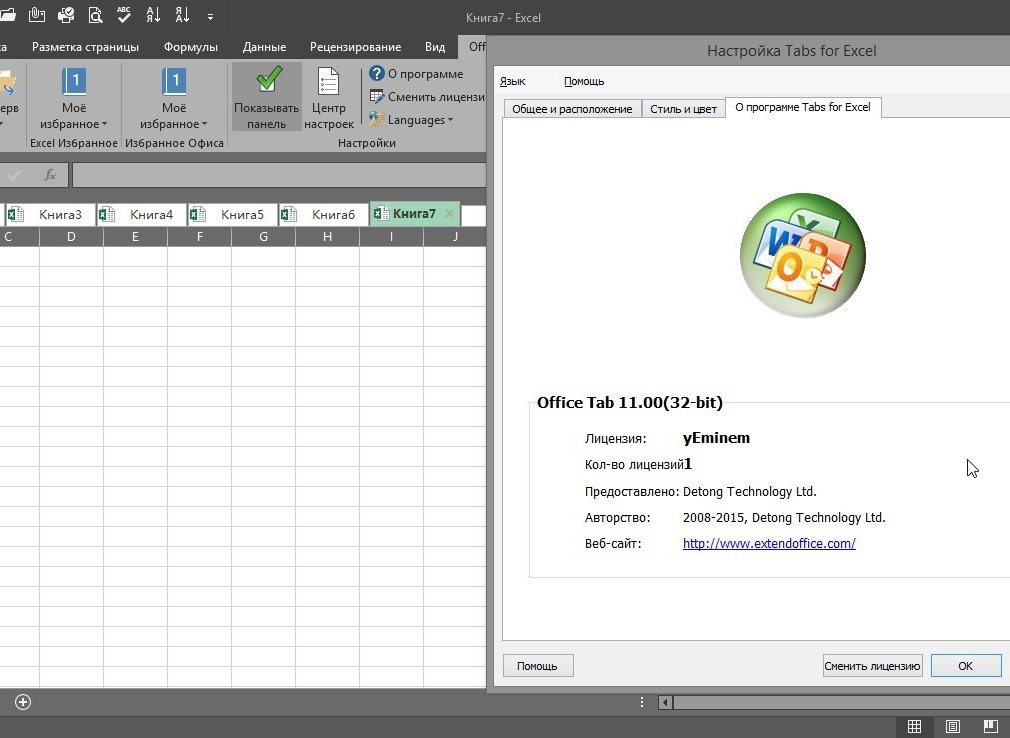Toggle the Показывать панель button
Screen dimensions: 1010x738
(x=266, y=97)
